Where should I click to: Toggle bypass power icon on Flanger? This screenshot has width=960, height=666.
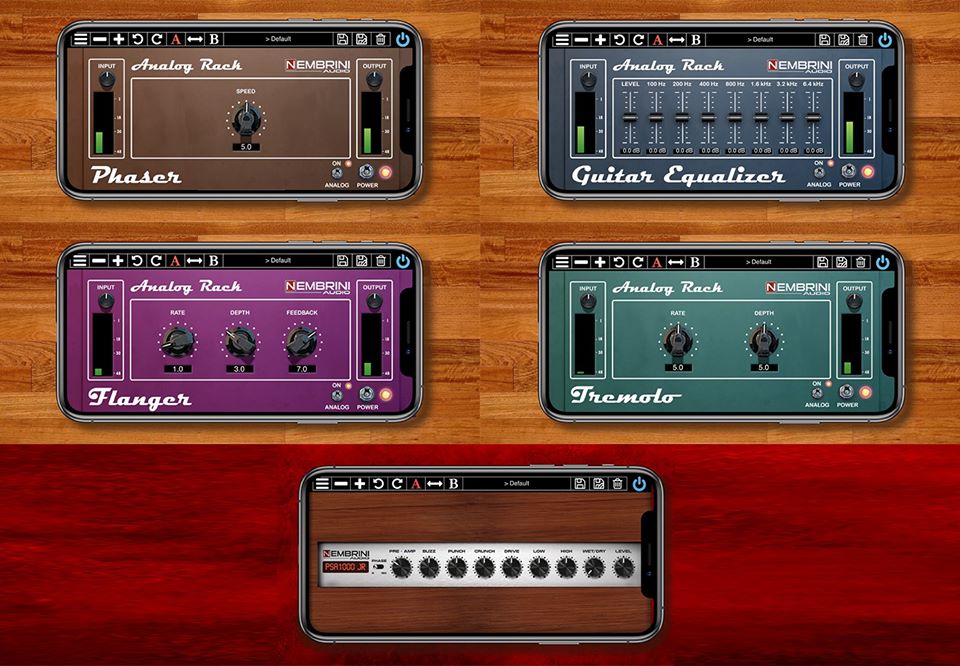pos(402,261)
